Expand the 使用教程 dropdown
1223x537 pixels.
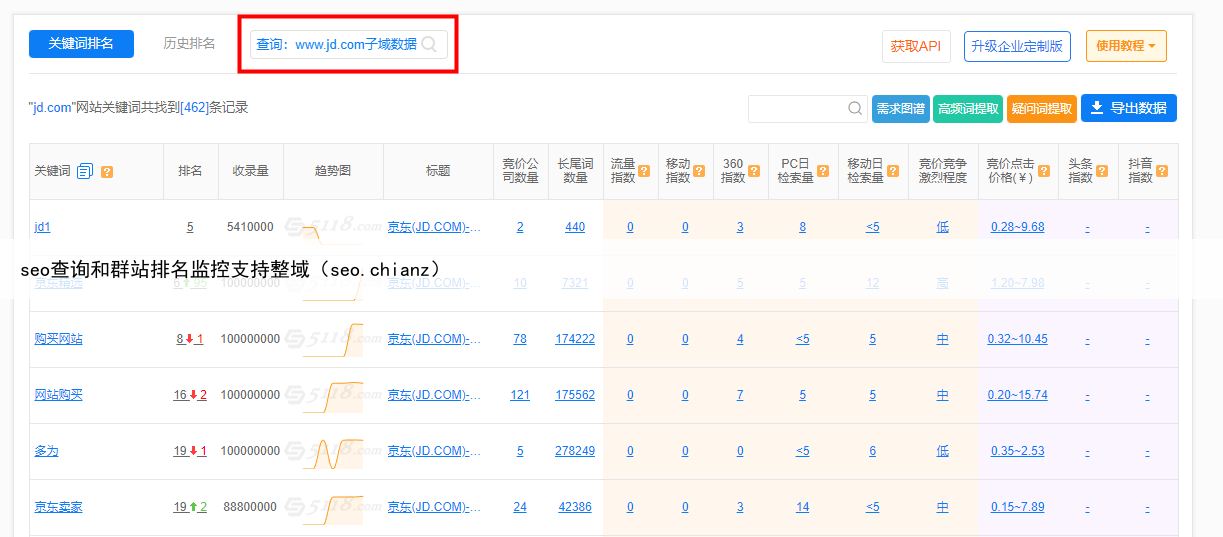point(1125,46)
